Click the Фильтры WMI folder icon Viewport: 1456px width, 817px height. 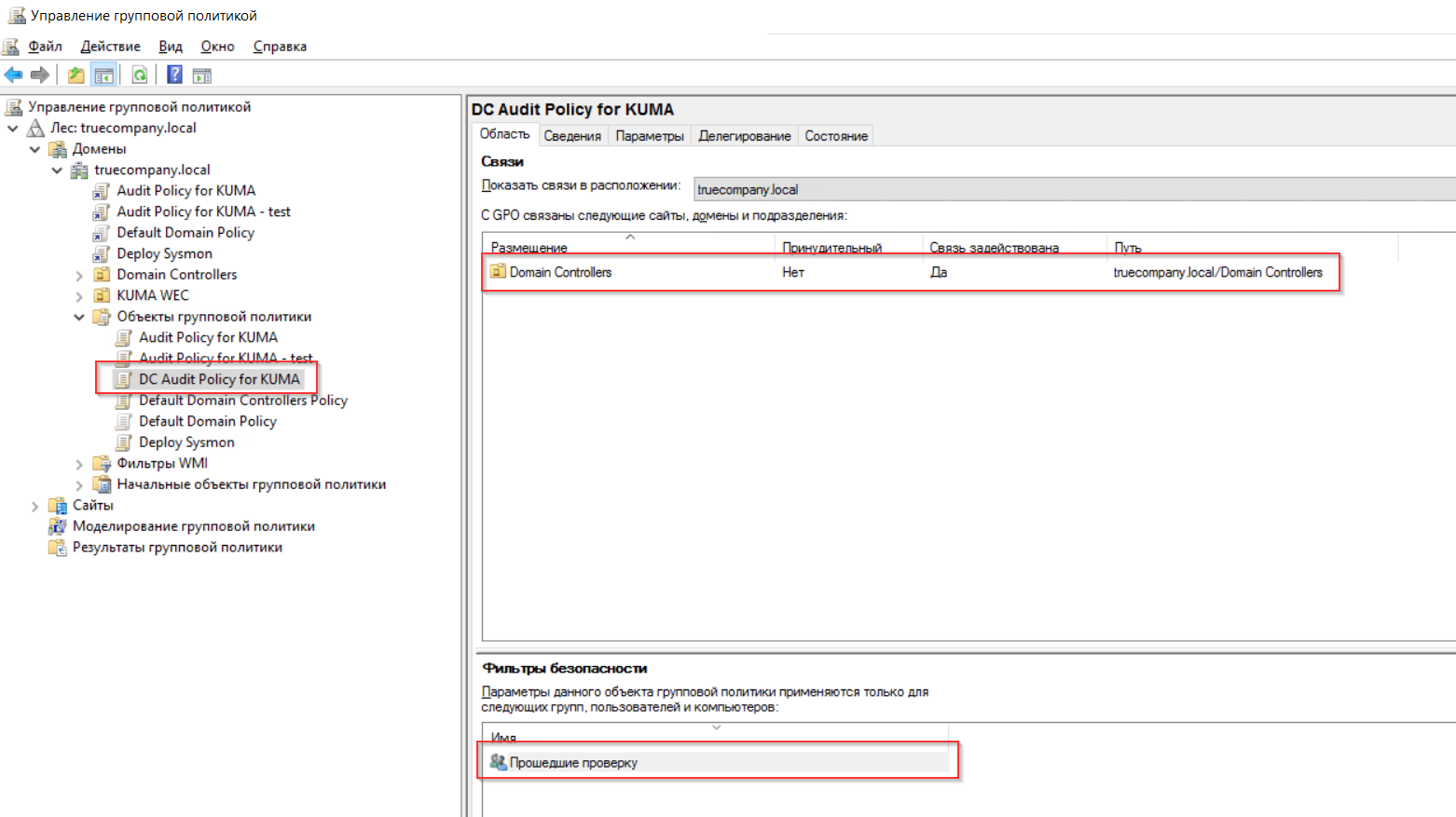pos(102,463)
